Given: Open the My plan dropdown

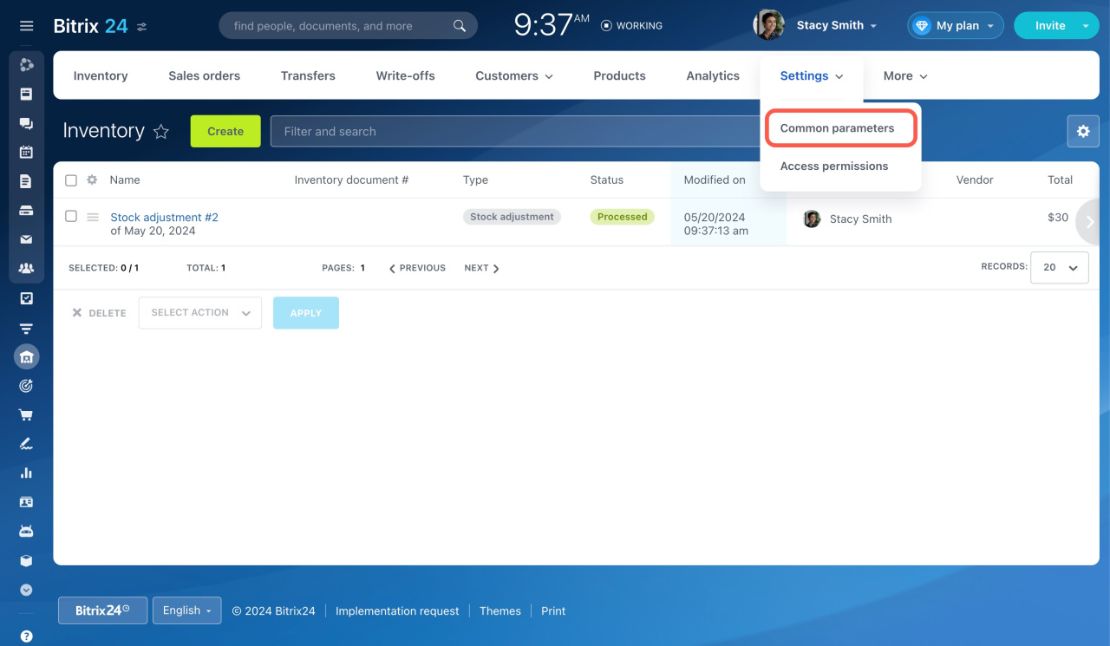Looking at the screenshot, I should click(x=955, y=25).
